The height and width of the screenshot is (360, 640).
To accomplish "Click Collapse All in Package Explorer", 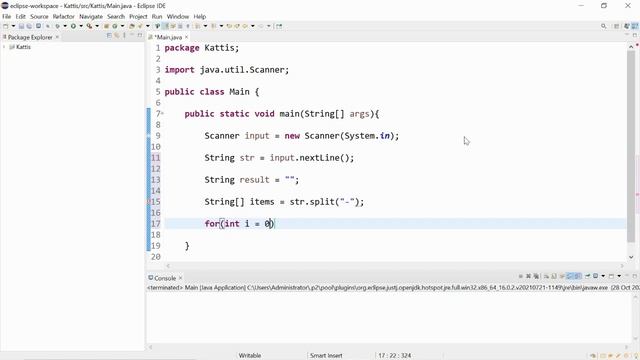I will point(109,36).
